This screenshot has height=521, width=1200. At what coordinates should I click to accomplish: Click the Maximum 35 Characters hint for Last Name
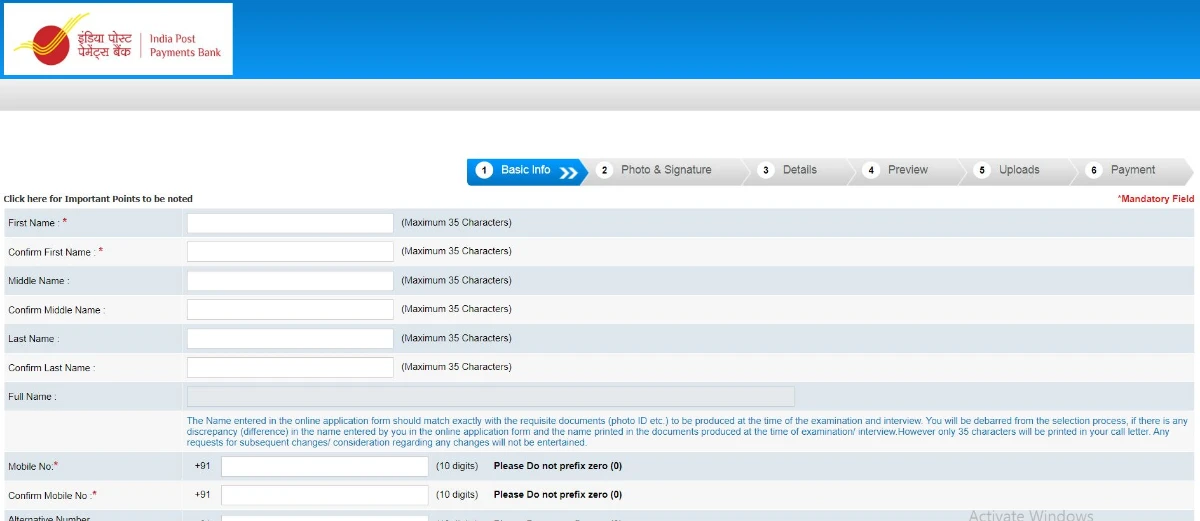click(x=456, y=338)
